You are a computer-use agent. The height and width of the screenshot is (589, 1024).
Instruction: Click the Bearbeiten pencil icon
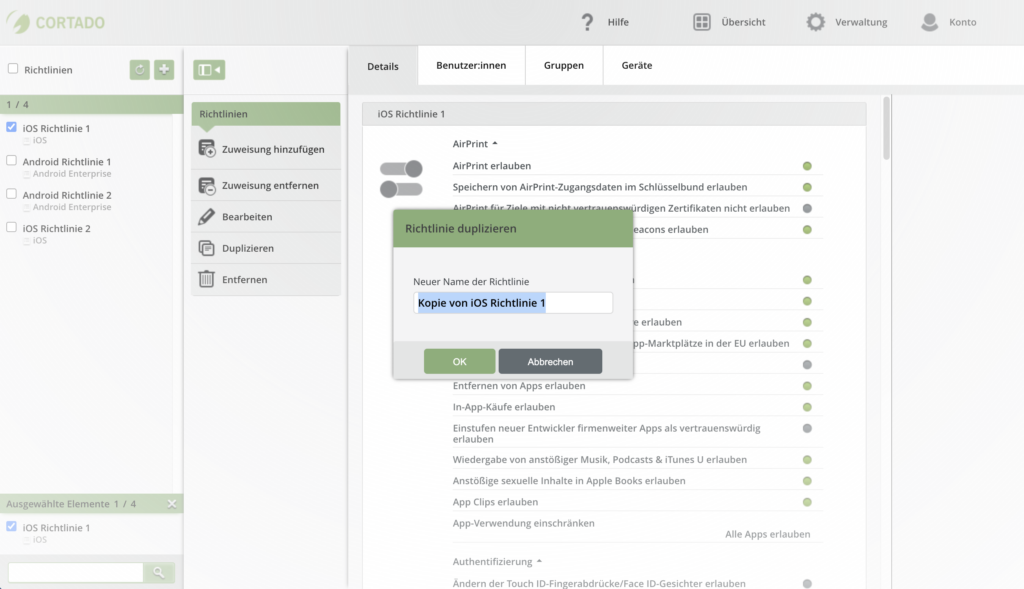point(206,217)
